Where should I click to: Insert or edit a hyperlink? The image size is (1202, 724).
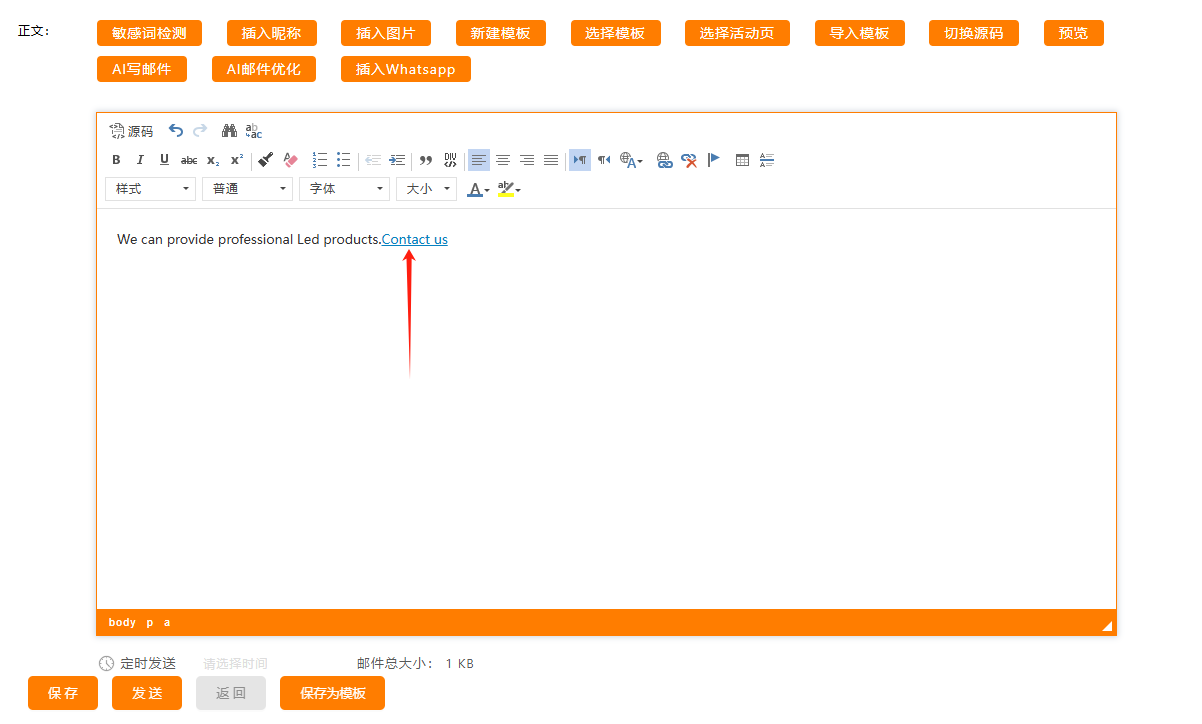[x=665, y=160]
